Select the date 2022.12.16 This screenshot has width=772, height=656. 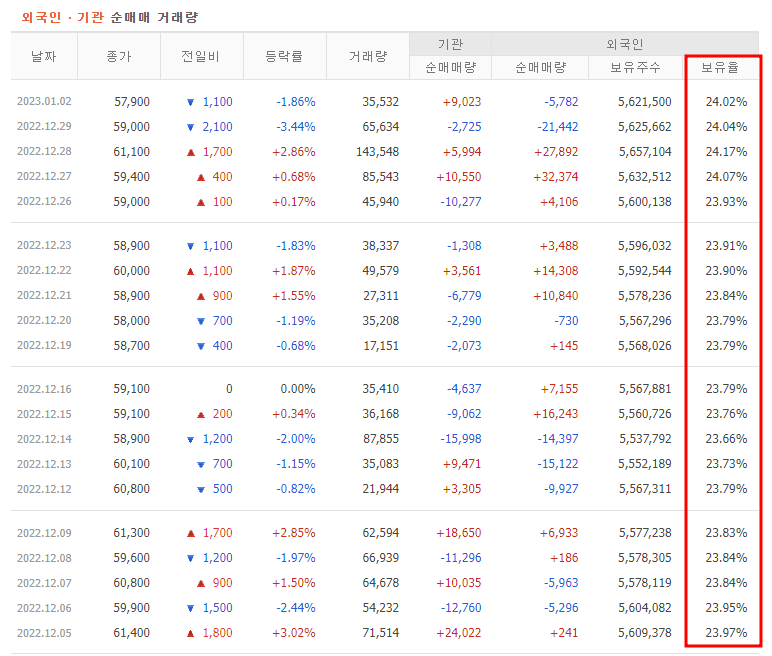pyautogui.click(x=44, y=389)
